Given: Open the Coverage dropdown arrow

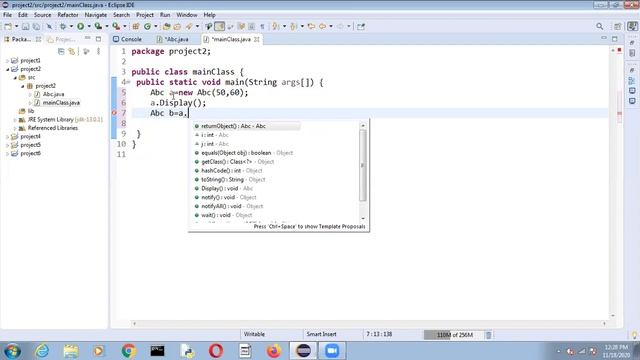Looking at the screenshot, I should tap(107, 27).
